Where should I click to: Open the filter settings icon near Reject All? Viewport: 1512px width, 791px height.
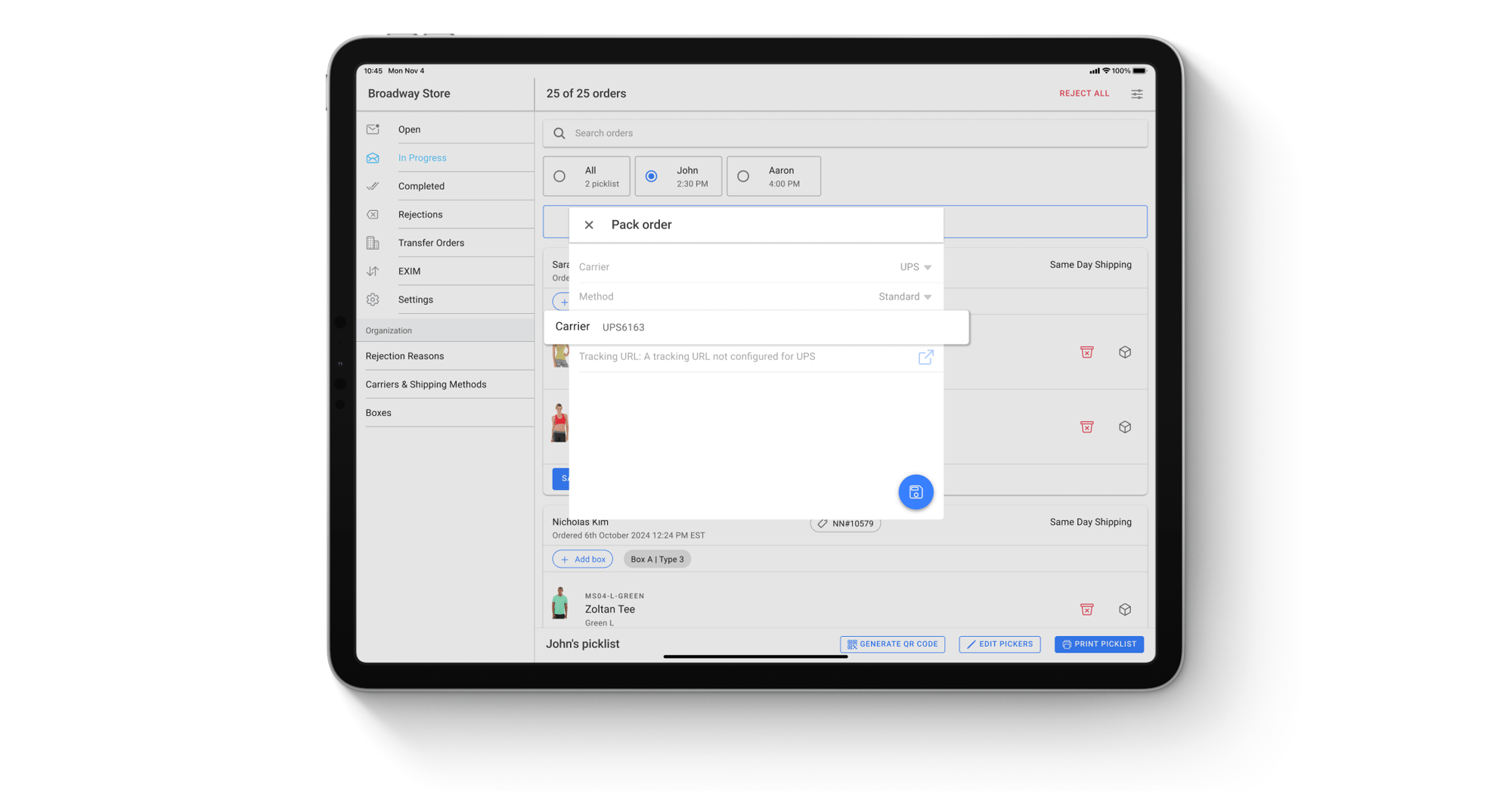(1136, 94)
